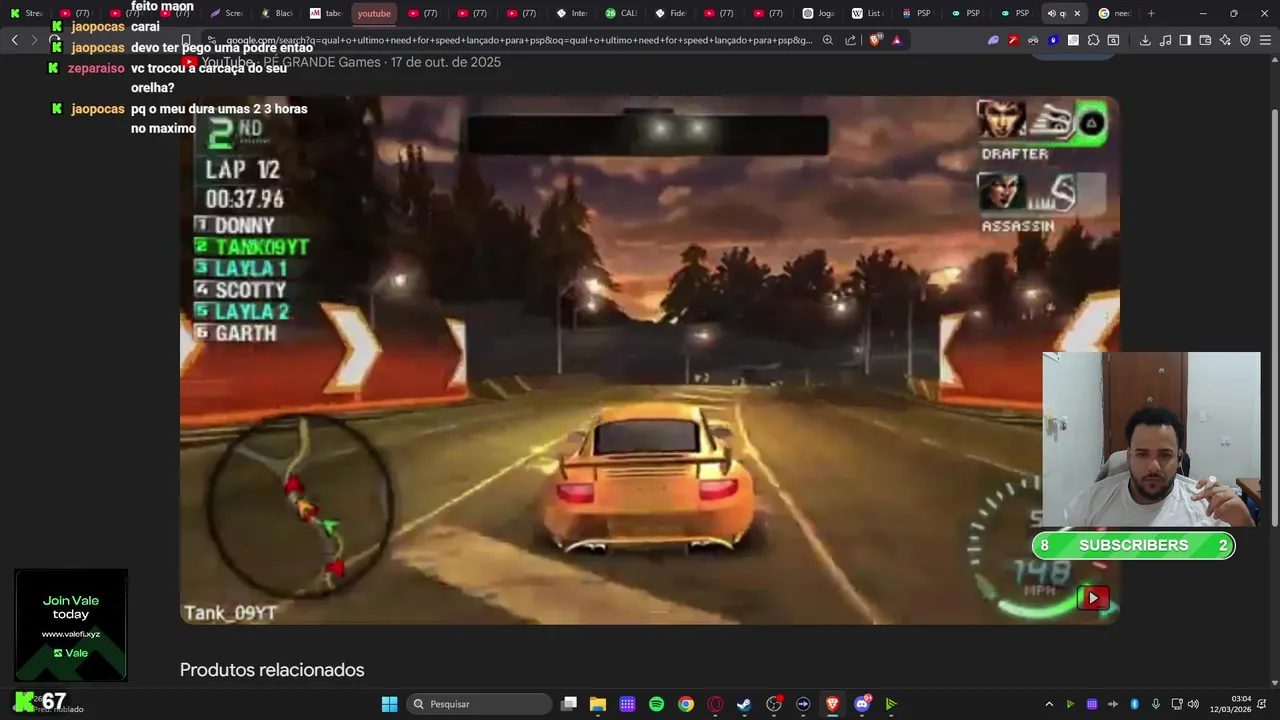Open the browser downloads icon
Screen dimensions: 1280x720
click(x=1145, y=40)
